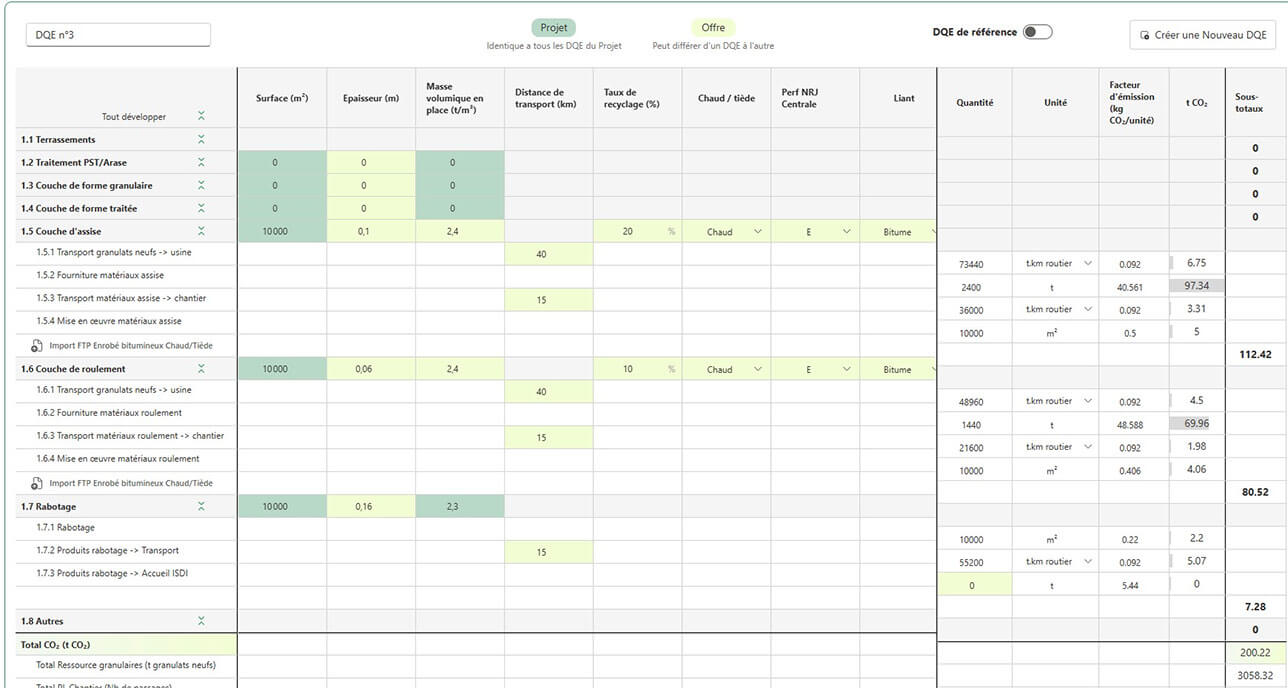Edit Epaisseur value 0,16 for Rabotage
Image resolution: width=1288 pixels, height=688 pixels.
(371, 507)
